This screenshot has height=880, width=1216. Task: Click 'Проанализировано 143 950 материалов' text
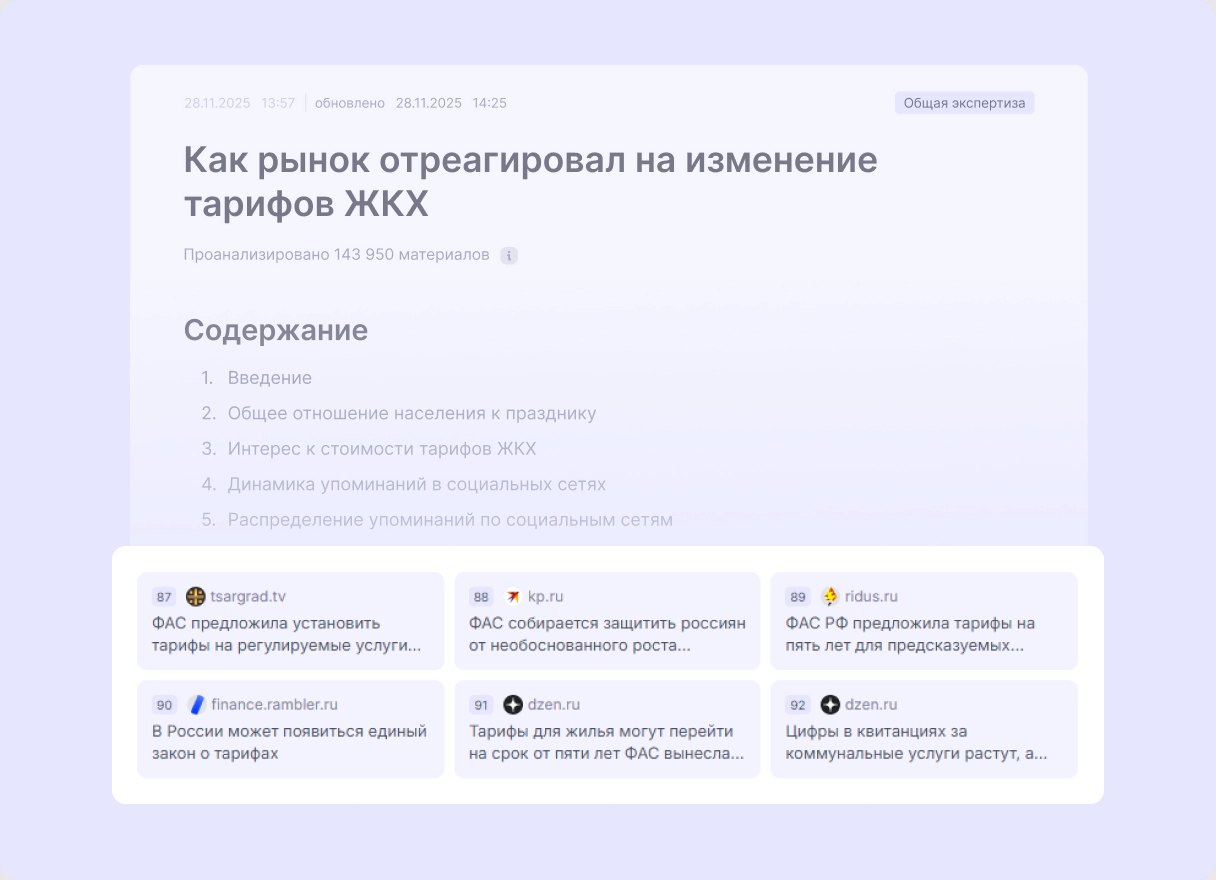(337, 255)
